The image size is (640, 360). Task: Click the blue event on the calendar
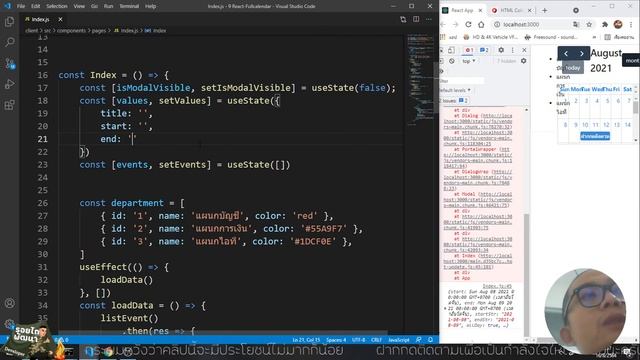point(595,136)
